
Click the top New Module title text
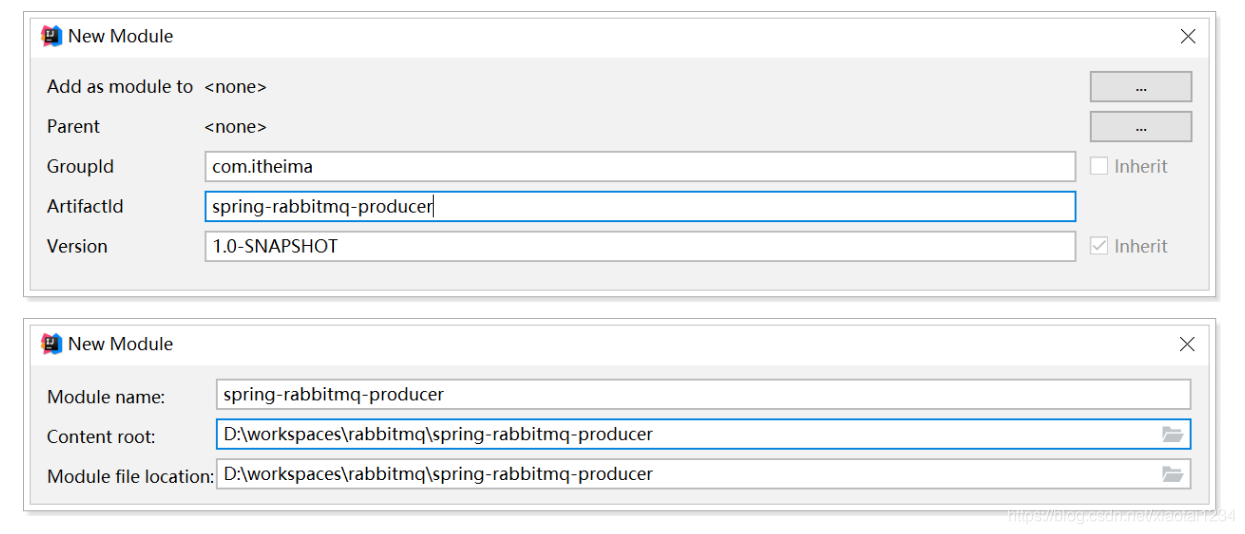[x=120, y=36]
